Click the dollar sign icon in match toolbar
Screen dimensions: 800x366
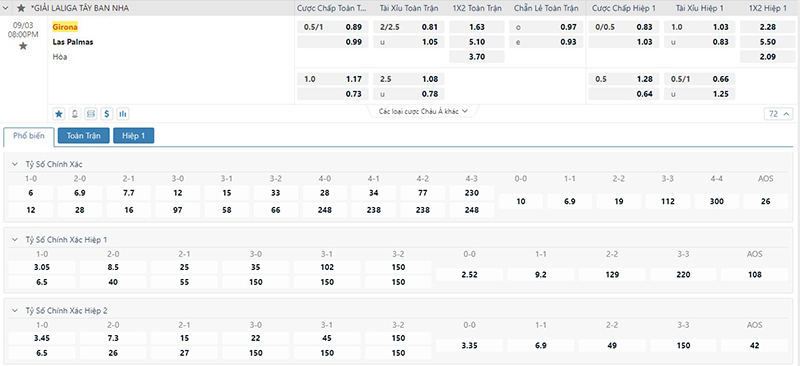[107, 113]
